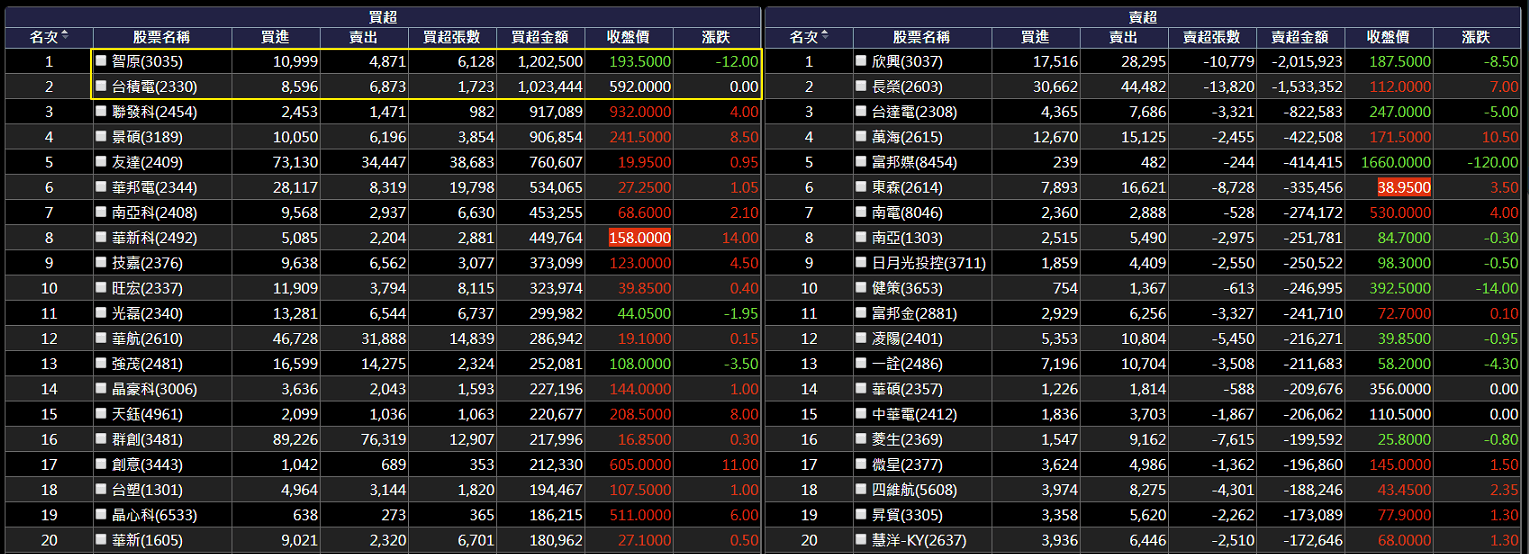
Task: Click the closing price 592.0000
Action: (x=640, y=87)
